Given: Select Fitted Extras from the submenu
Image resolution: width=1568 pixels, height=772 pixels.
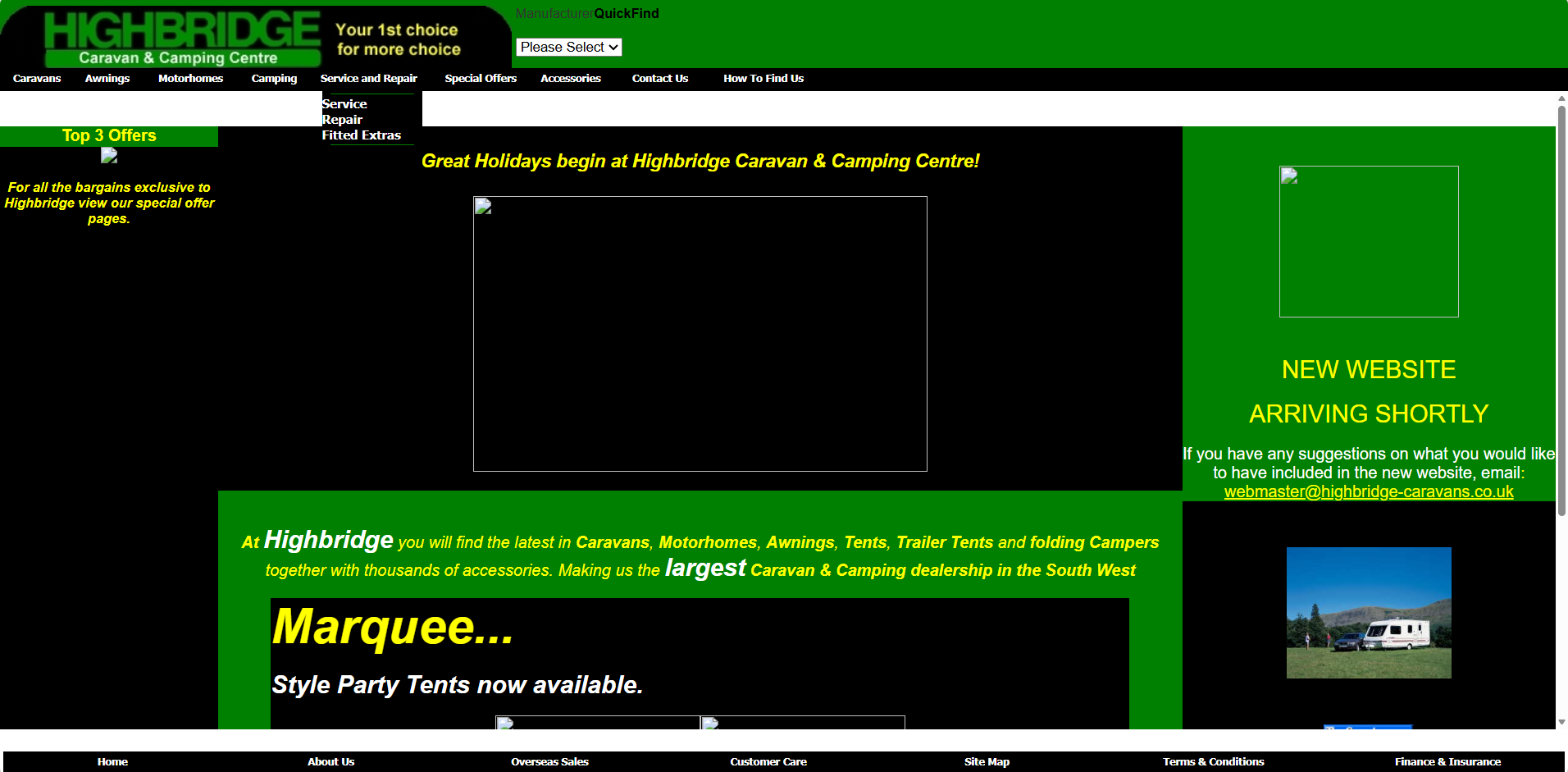Looking at the screenshot, I should [x=361, y=135].
